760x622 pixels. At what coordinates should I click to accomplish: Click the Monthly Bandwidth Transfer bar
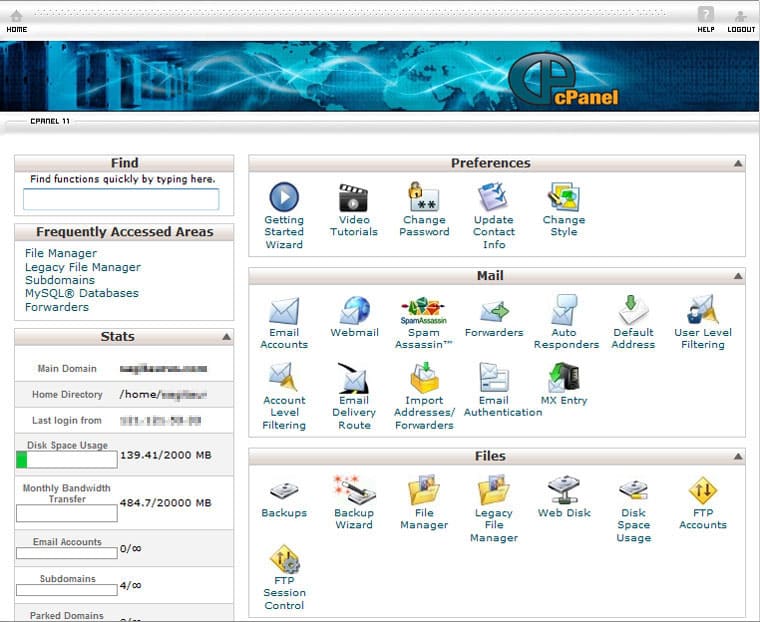tap(66, 513)
